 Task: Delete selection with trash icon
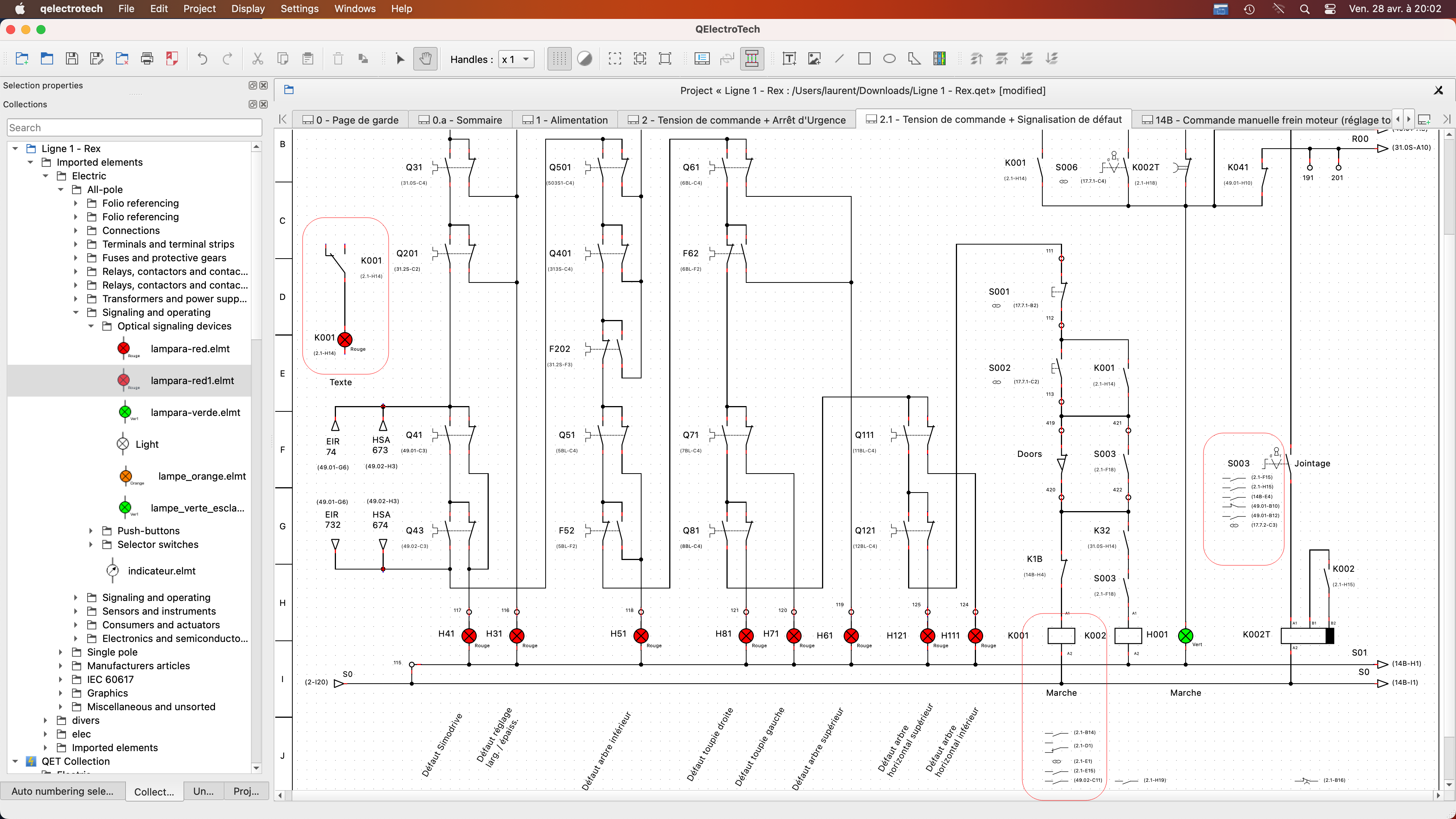tap(338, 59)
